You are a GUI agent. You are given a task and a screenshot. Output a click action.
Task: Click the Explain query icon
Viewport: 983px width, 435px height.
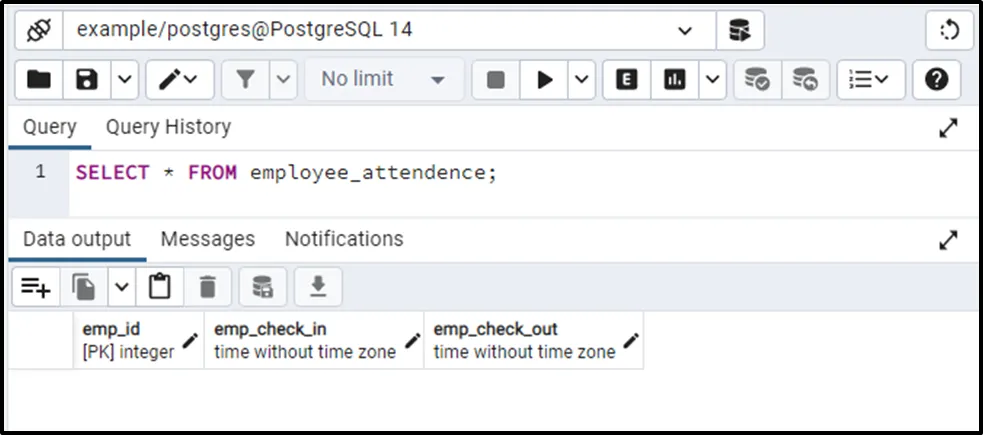pos(627,80)
